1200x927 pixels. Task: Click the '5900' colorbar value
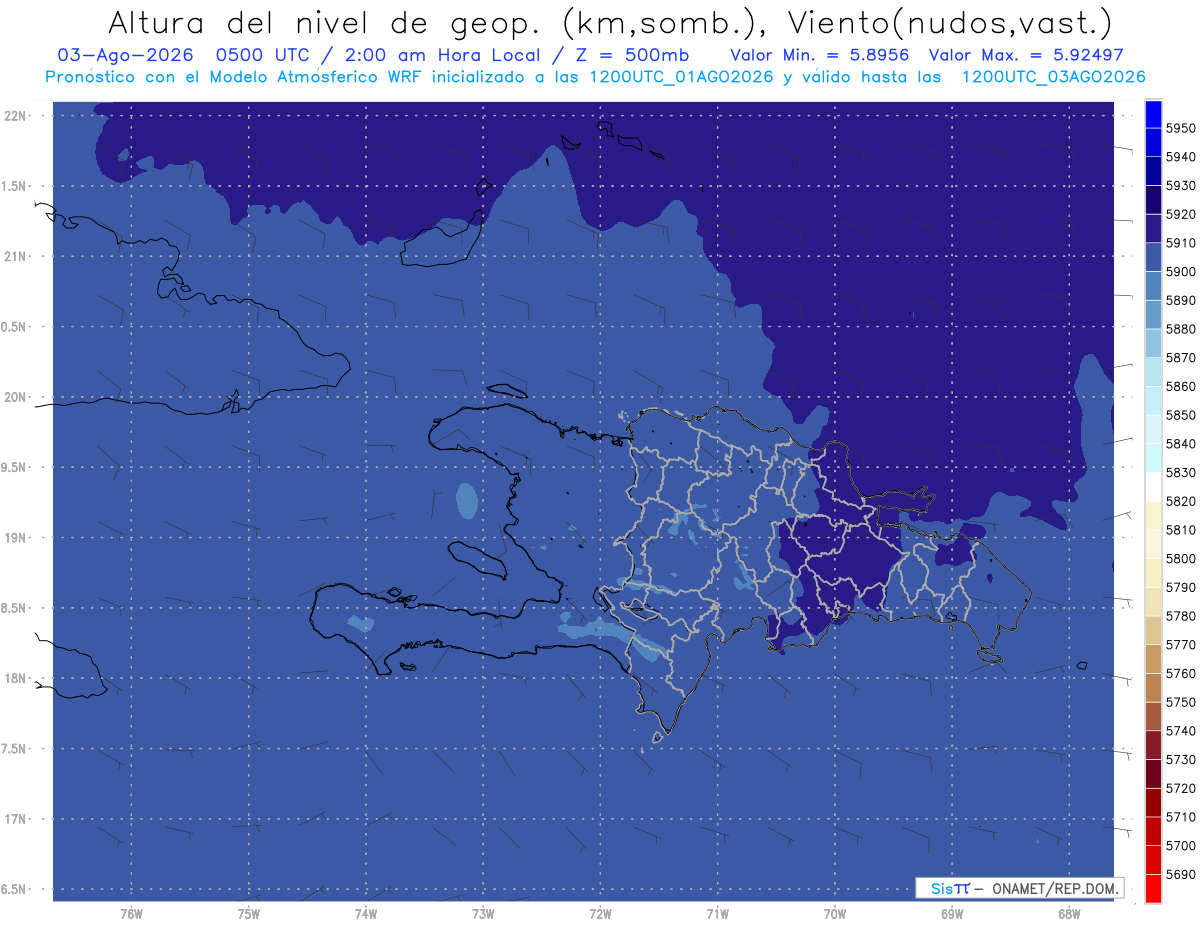click(x=1181, y=271)
